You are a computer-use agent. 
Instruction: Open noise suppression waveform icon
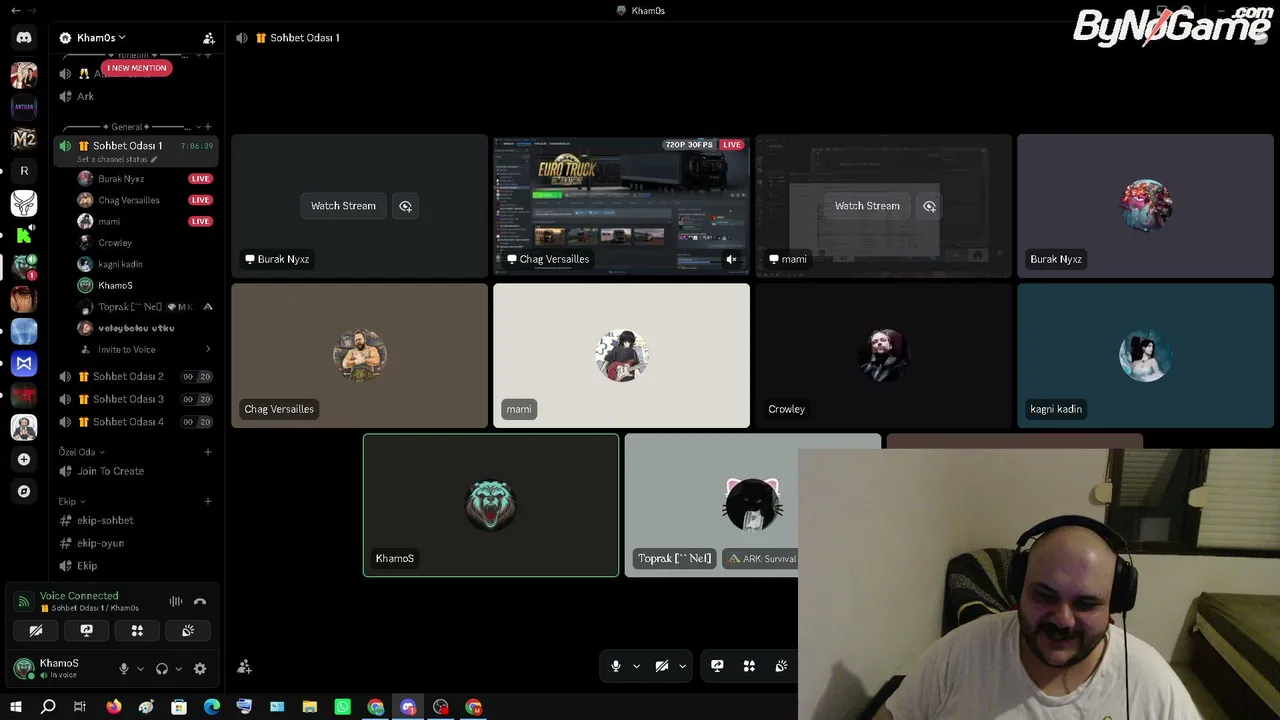176,601
